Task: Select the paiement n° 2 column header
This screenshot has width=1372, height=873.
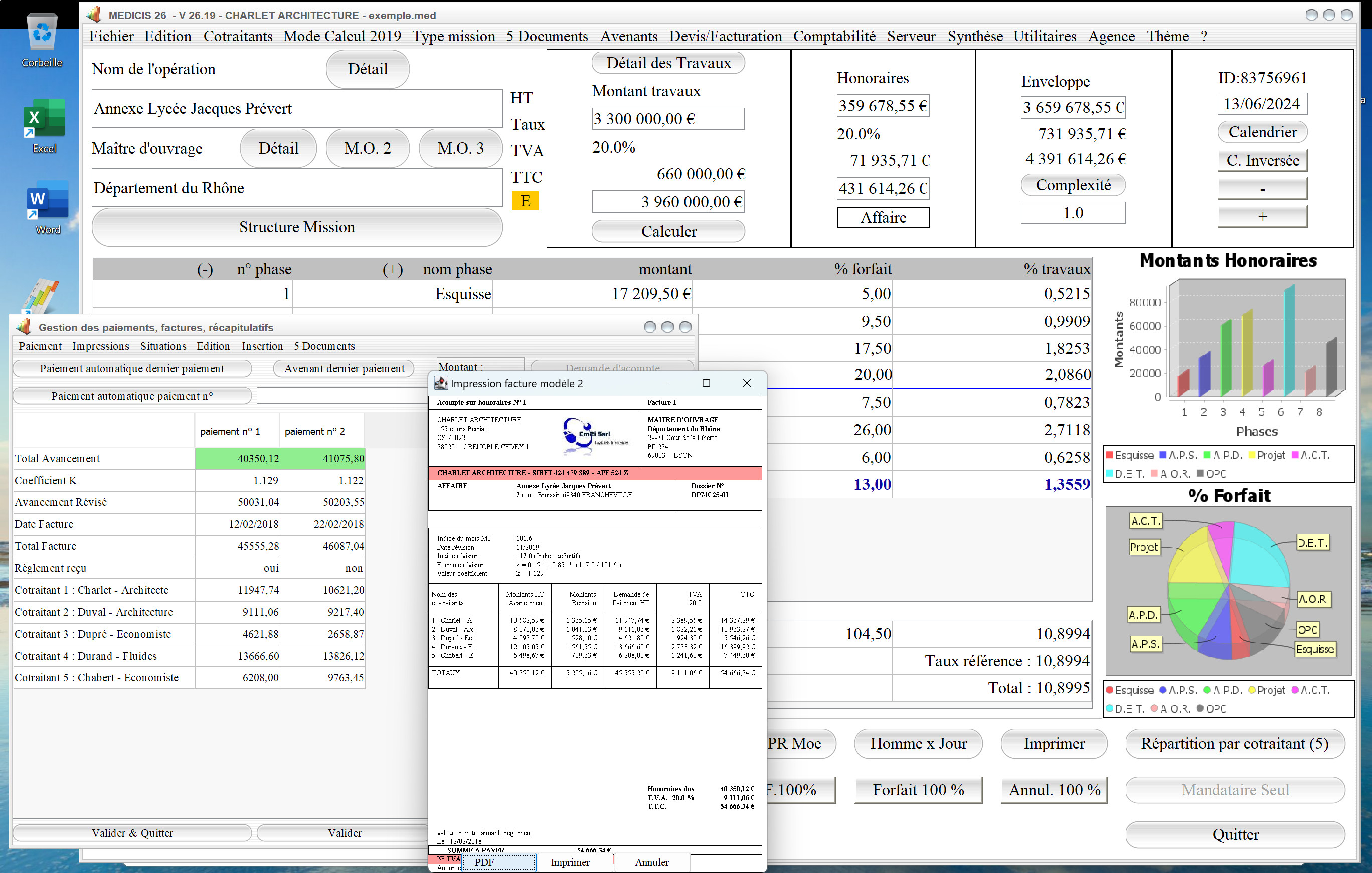Action: [x=322, y=431]
